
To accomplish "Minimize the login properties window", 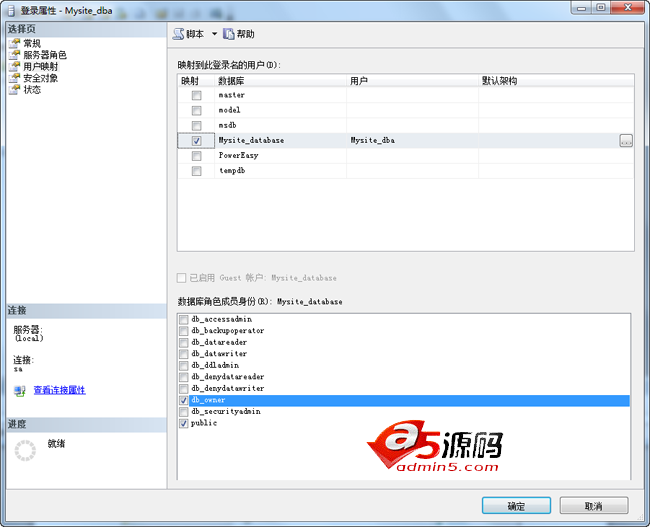I will click(582, 8).
